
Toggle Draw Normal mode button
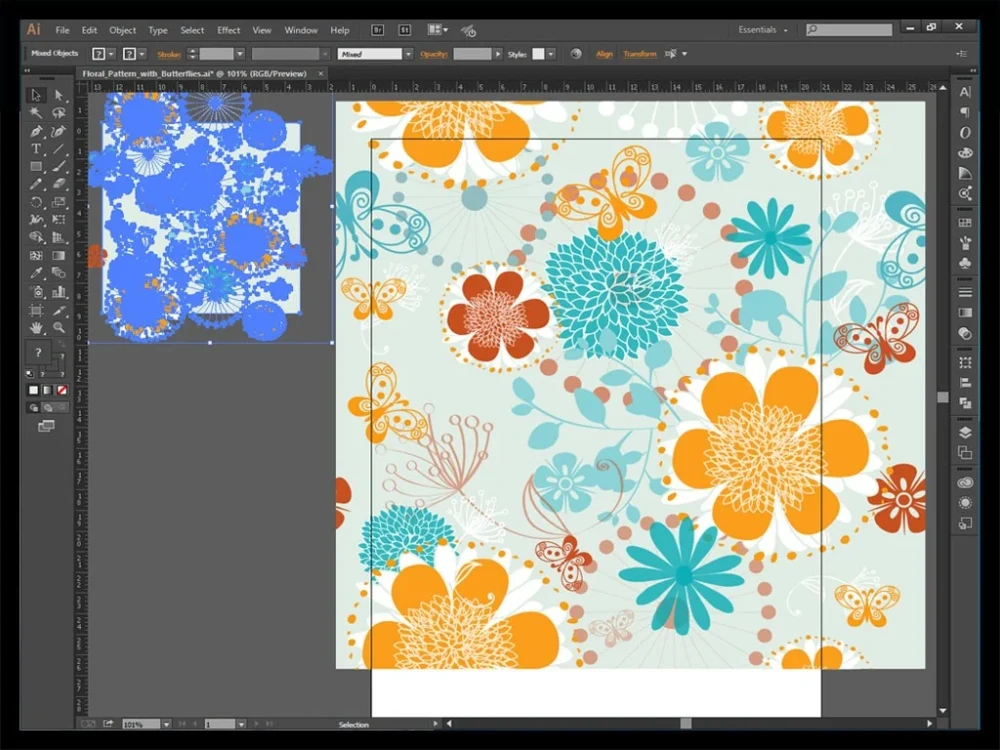[34, 408]
